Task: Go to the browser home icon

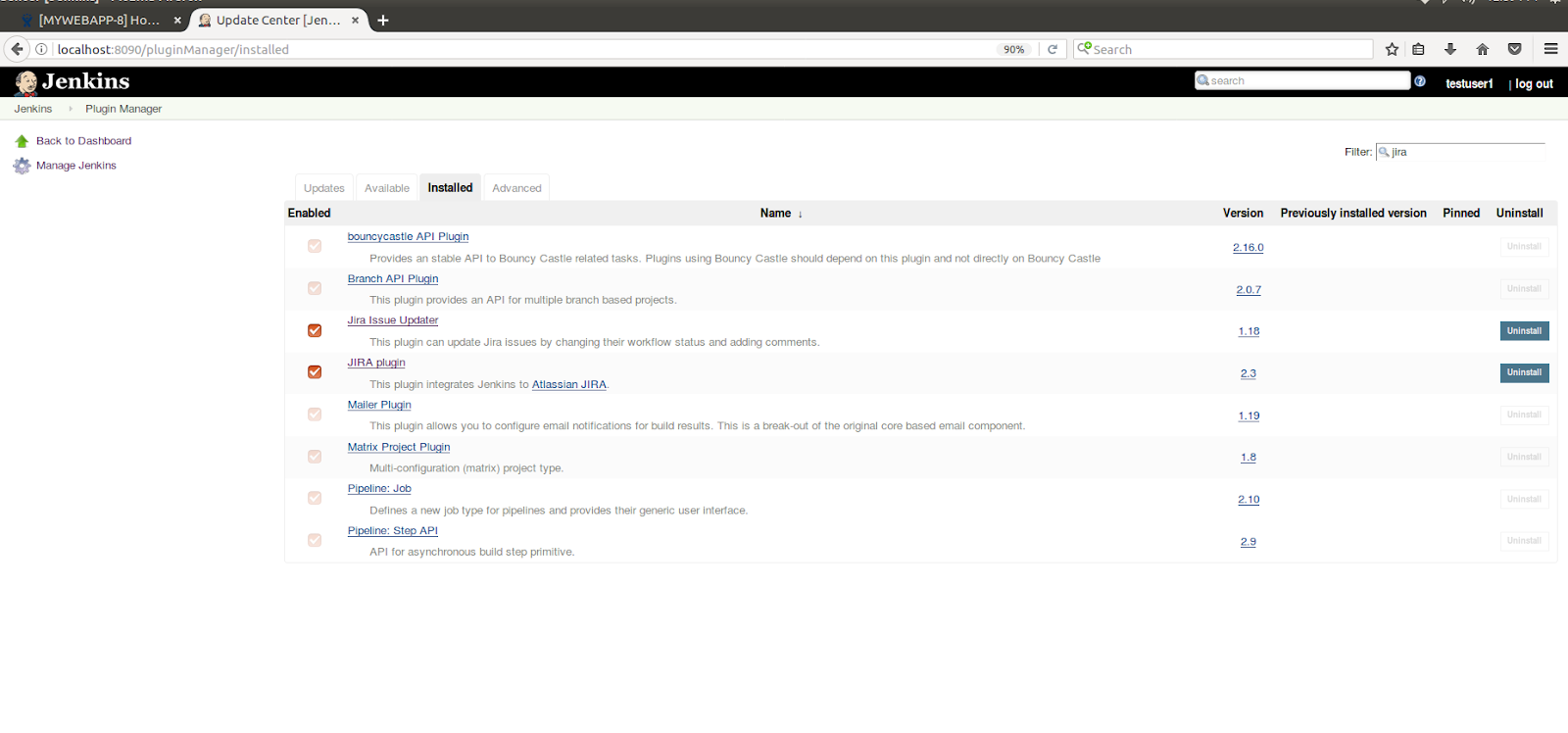Action: (1483, 49)
